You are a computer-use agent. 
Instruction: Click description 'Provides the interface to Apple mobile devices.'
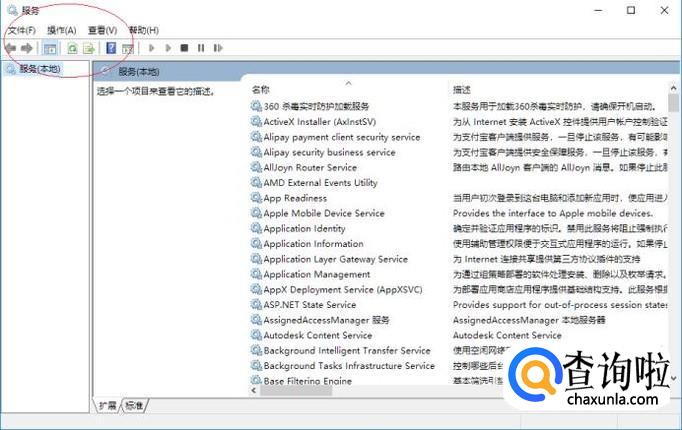coord(553,213)
